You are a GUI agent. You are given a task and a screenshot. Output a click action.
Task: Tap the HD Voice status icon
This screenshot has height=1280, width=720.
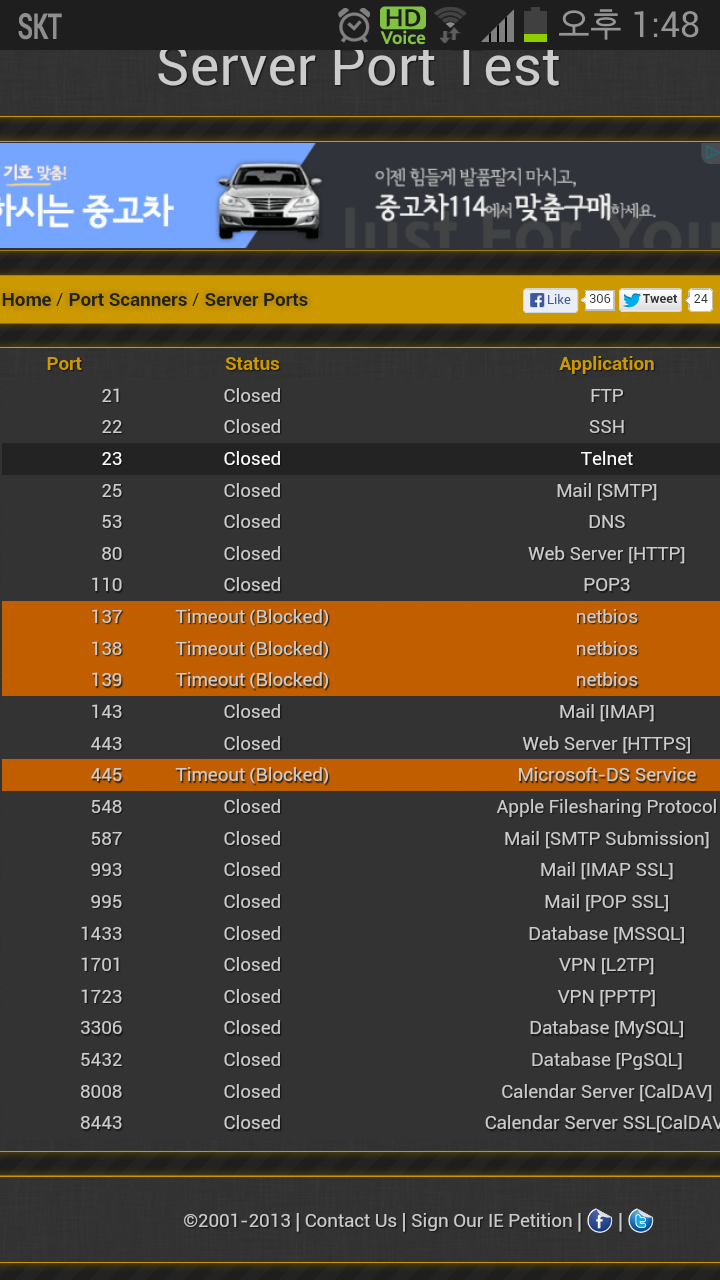[403, 25]
